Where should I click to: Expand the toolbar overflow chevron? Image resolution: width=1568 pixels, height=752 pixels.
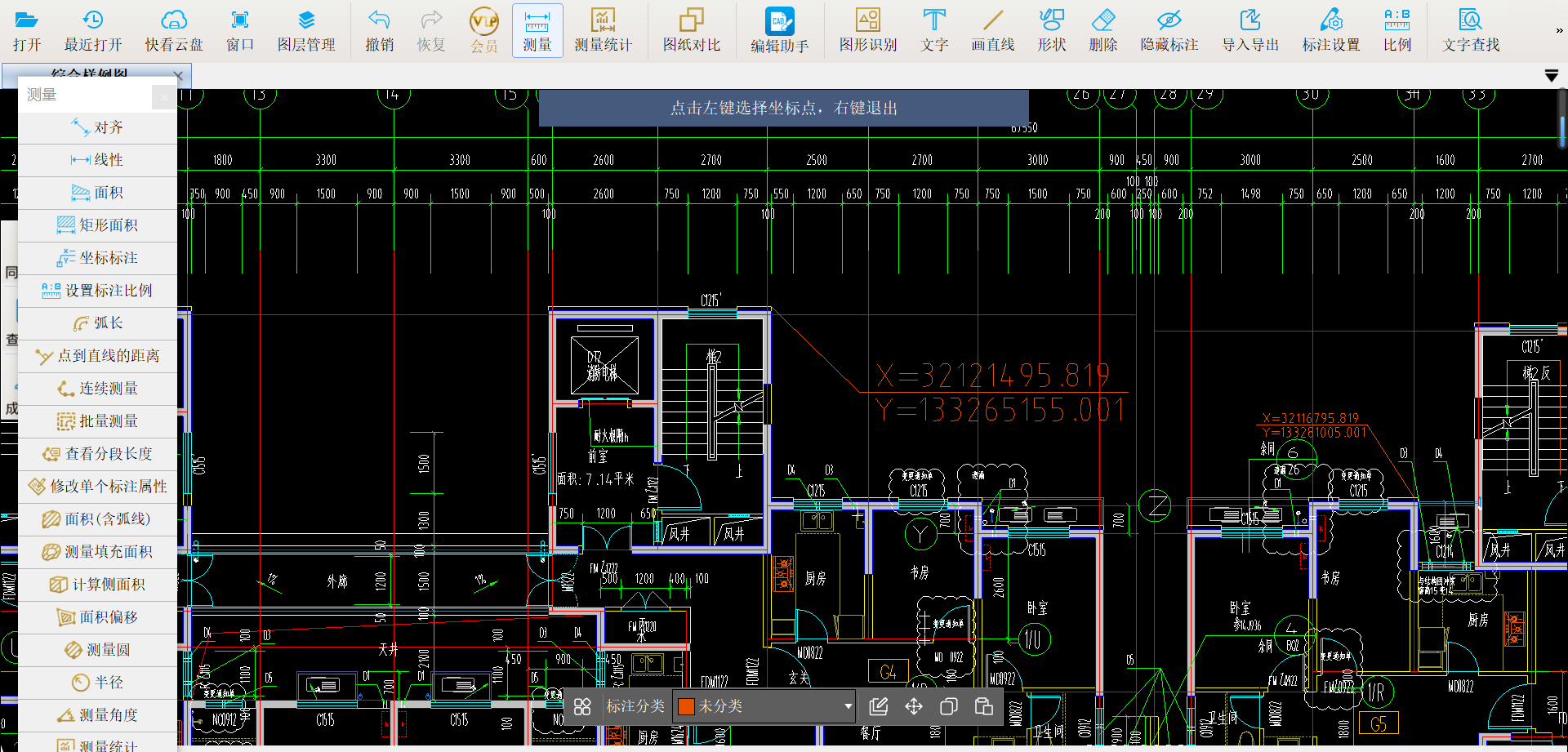(x=1559, y=30)
